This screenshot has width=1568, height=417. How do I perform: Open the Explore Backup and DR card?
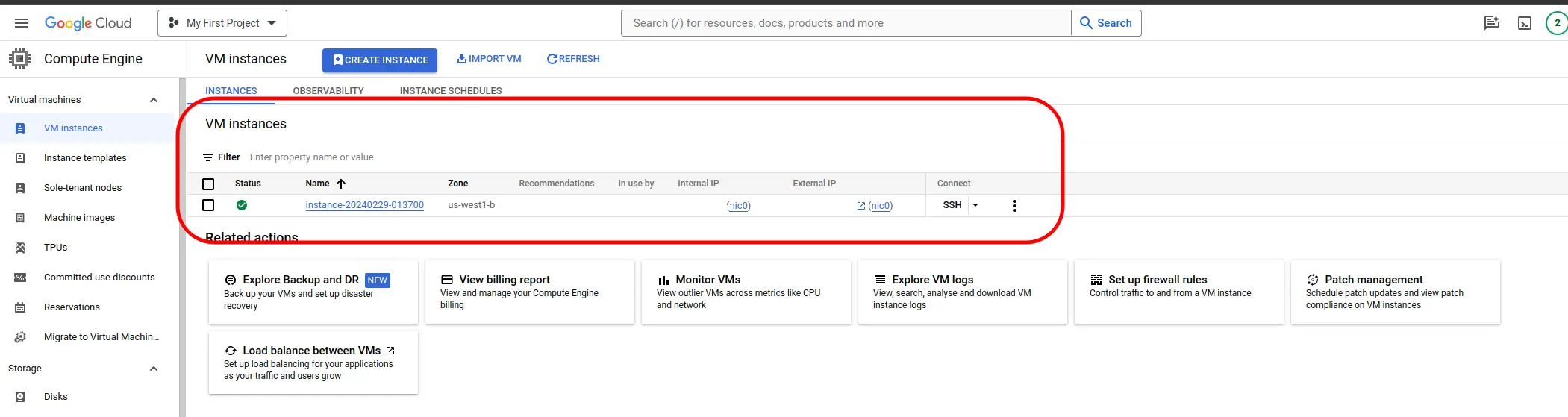(313, 292)
